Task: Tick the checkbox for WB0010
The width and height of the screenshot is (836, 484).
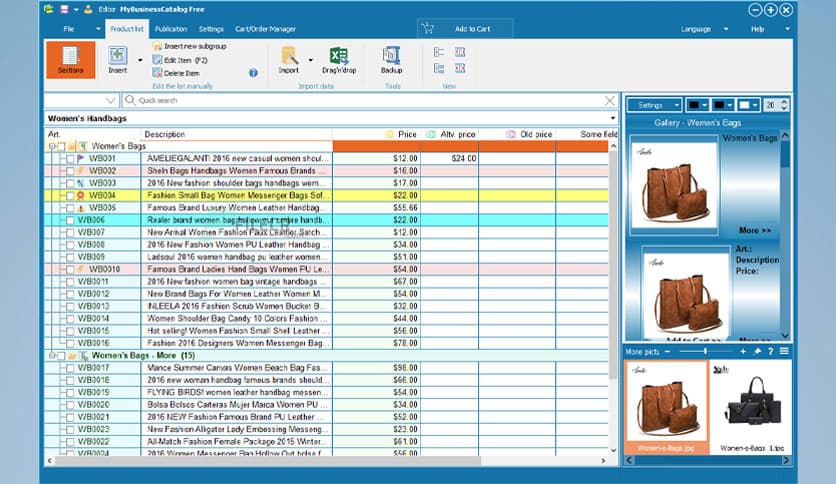Action: point(70,270)
